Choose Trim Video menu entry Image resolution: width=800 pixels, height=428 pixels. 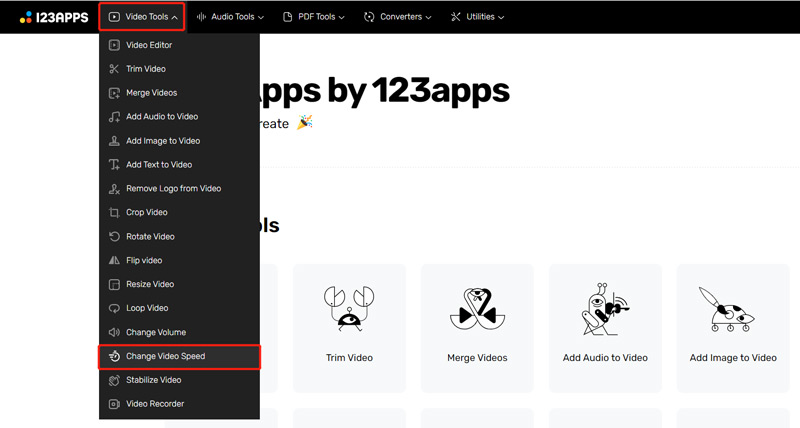tap(179, 69)
